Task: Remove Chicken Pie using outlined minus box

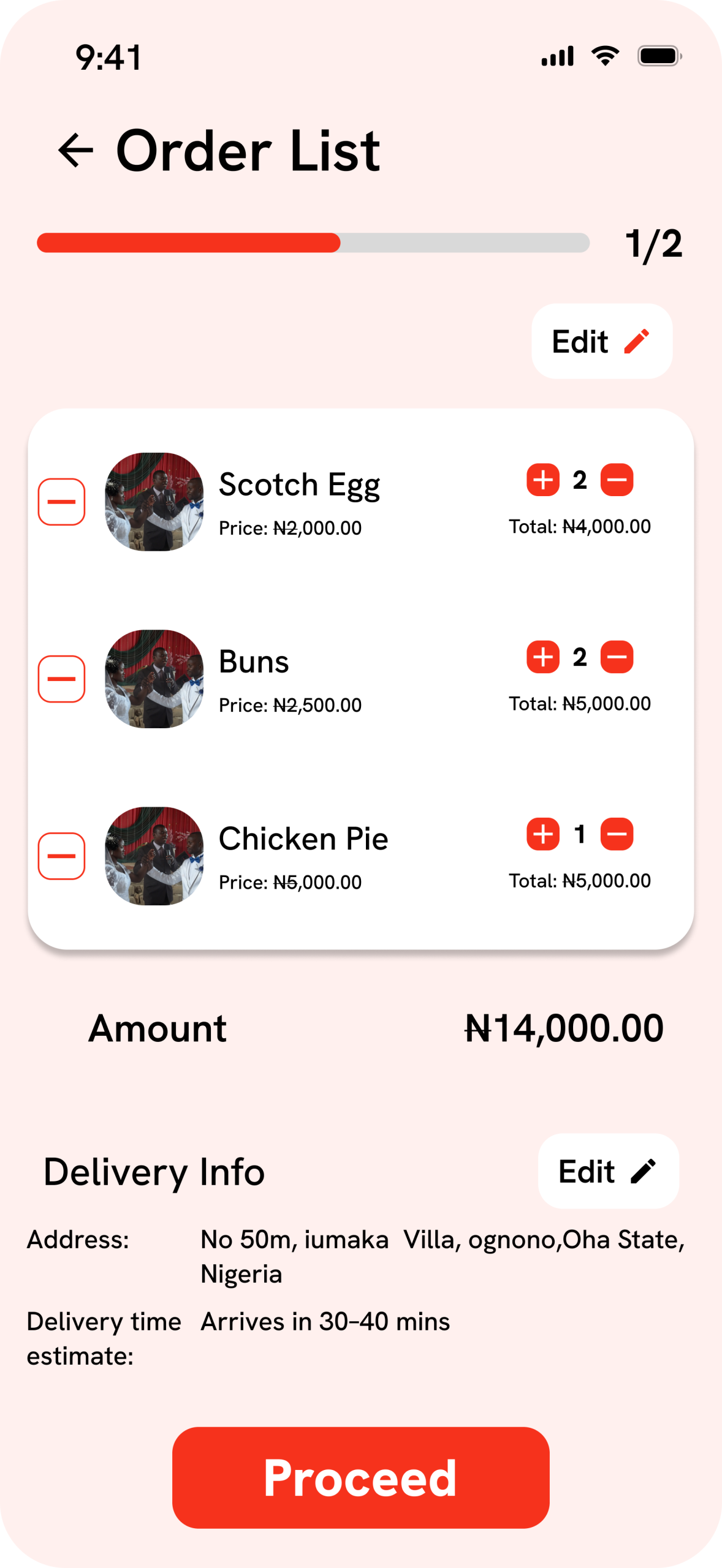Action: tap(61, 856)
